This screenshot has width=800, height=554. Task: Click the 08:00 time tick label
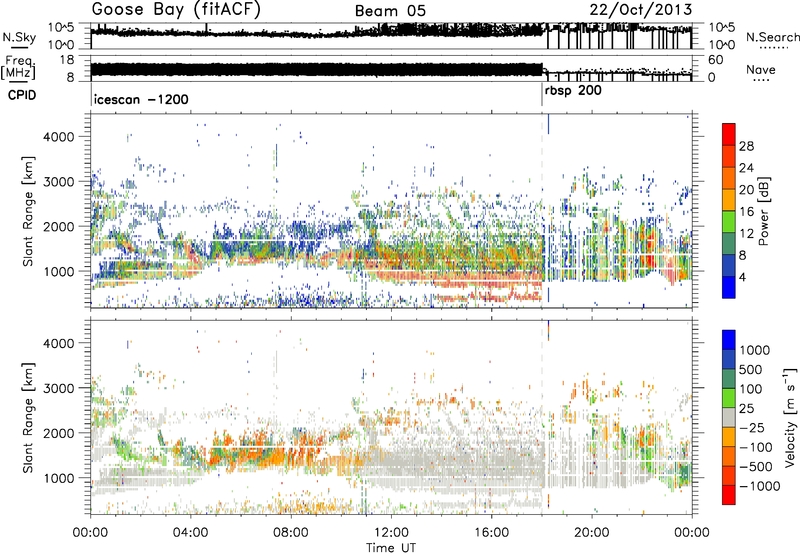click(291, 533)
